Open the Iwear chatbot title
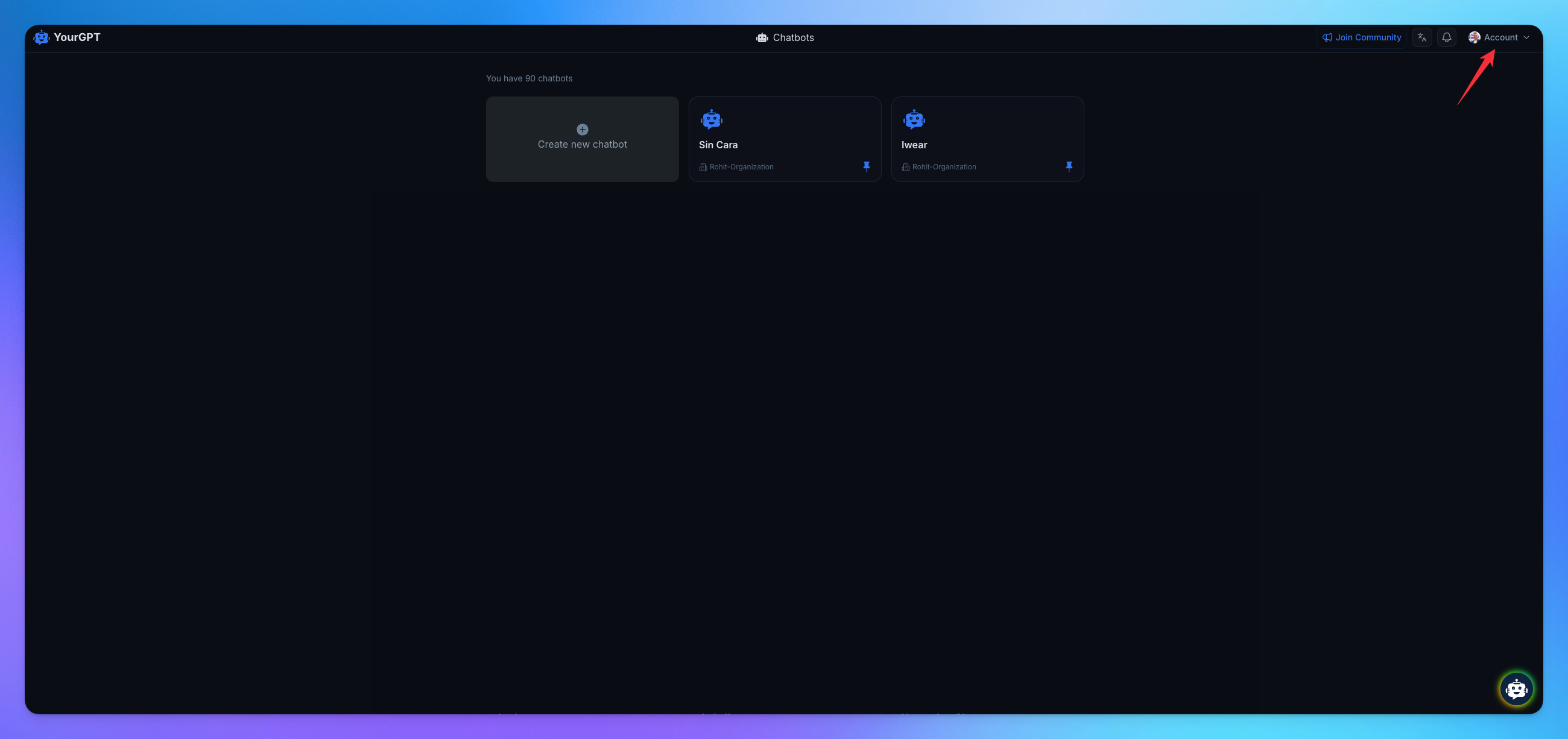The height and width of the screenshot is (739, 1568). (x=914, y=145)
